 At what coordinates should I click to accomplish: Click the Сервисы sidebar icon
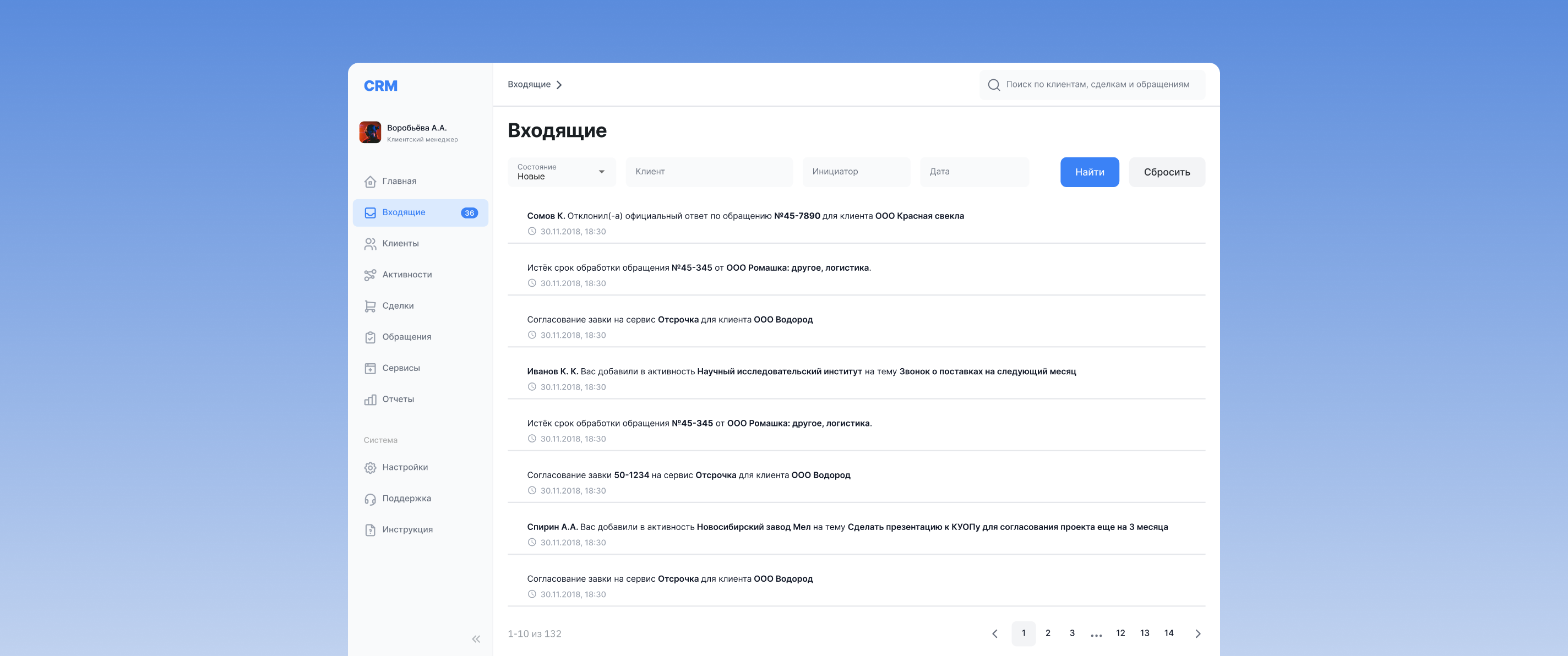[370, 368]
